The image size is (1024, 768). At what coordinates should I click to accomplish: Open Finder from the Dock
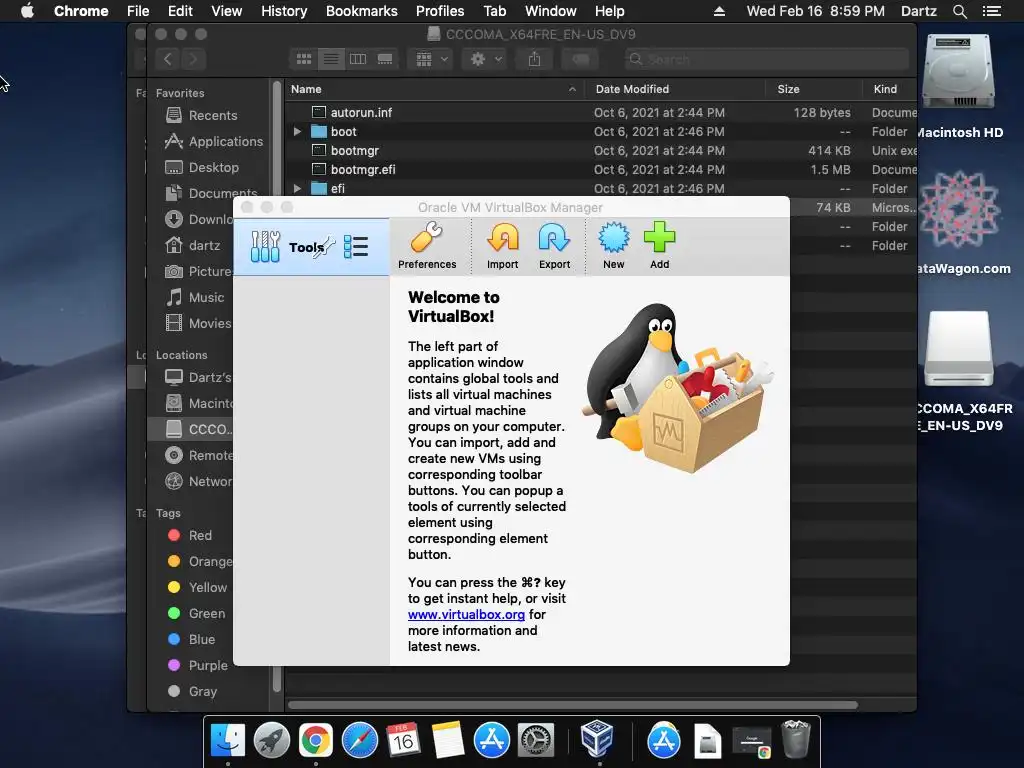pyautogui.click(x=228, y=740)
